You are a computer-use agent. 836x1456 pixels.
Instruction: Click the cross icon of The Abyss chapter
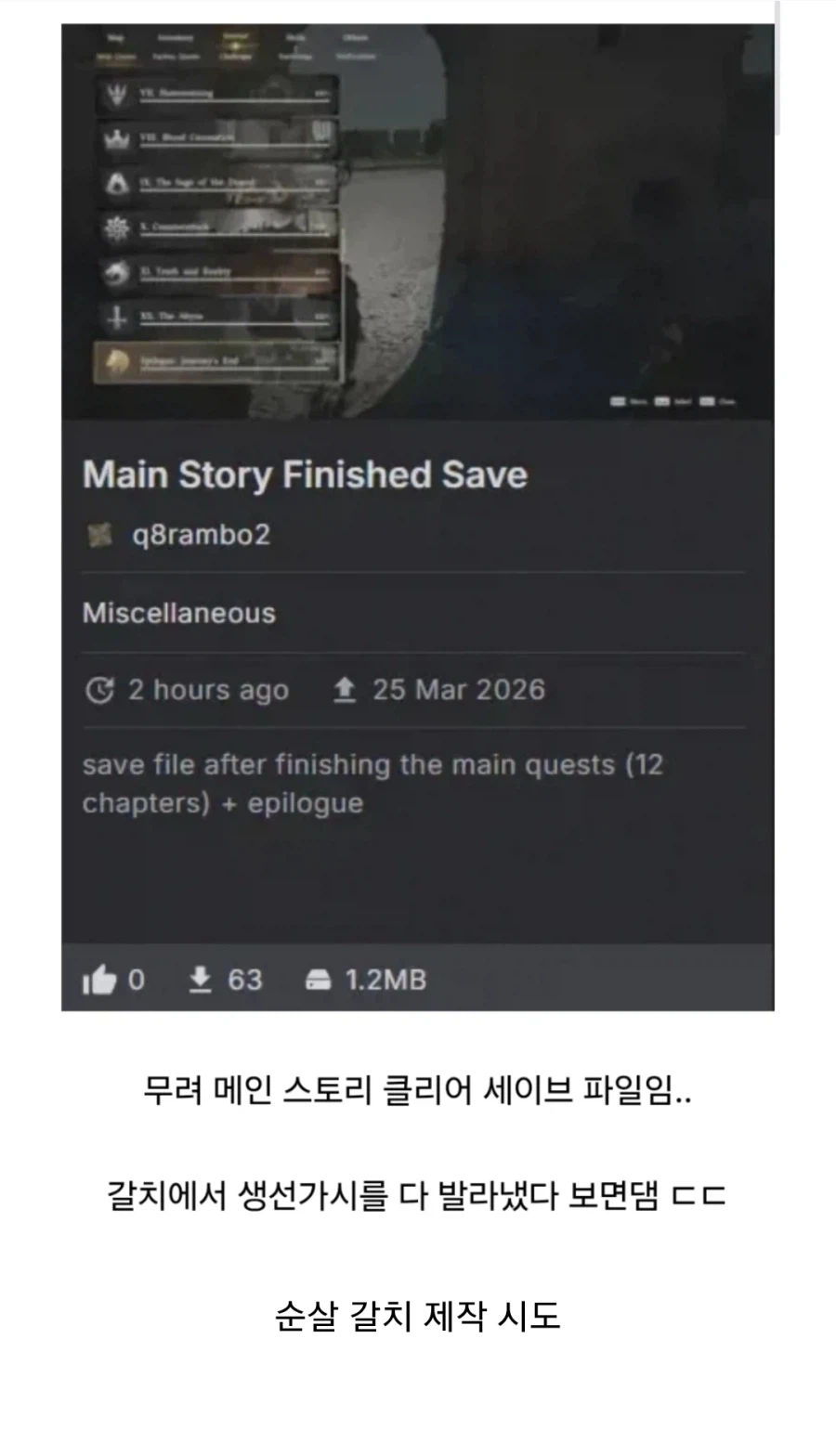pos(116,318)
